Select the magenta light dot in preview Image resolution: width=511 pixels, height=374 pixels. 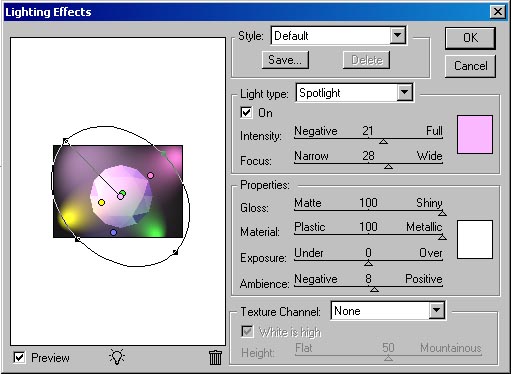(151, 175)
